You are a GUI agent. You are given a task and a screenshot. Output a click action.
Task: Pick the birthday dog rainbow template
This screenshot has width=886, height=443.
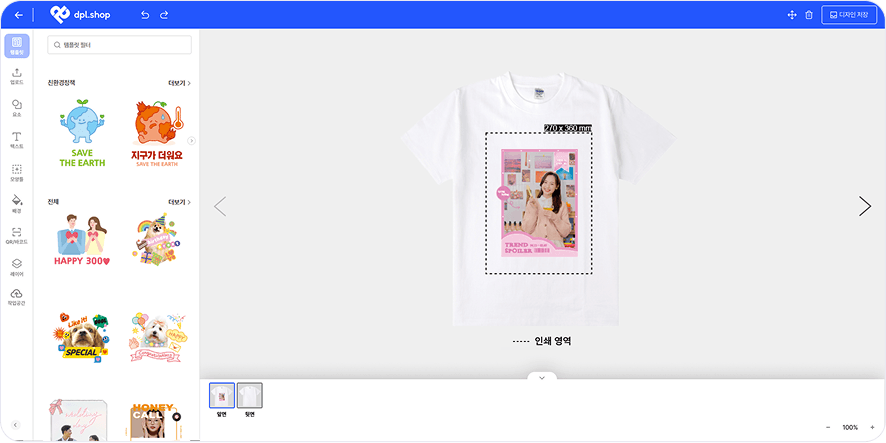point(156,240)
